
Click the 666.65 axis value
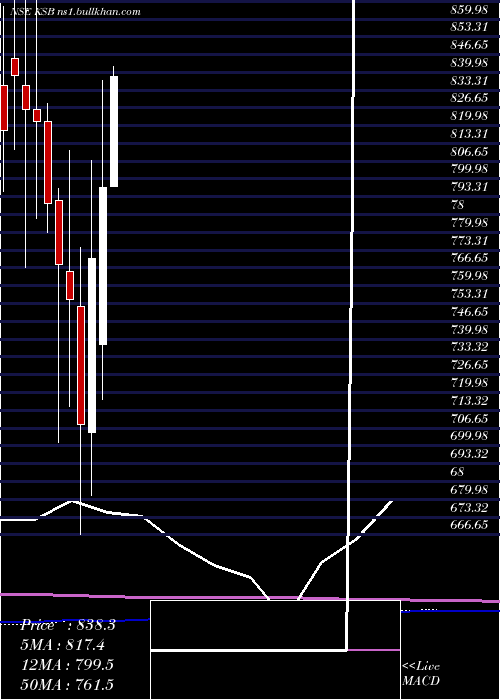click(469, 525)
